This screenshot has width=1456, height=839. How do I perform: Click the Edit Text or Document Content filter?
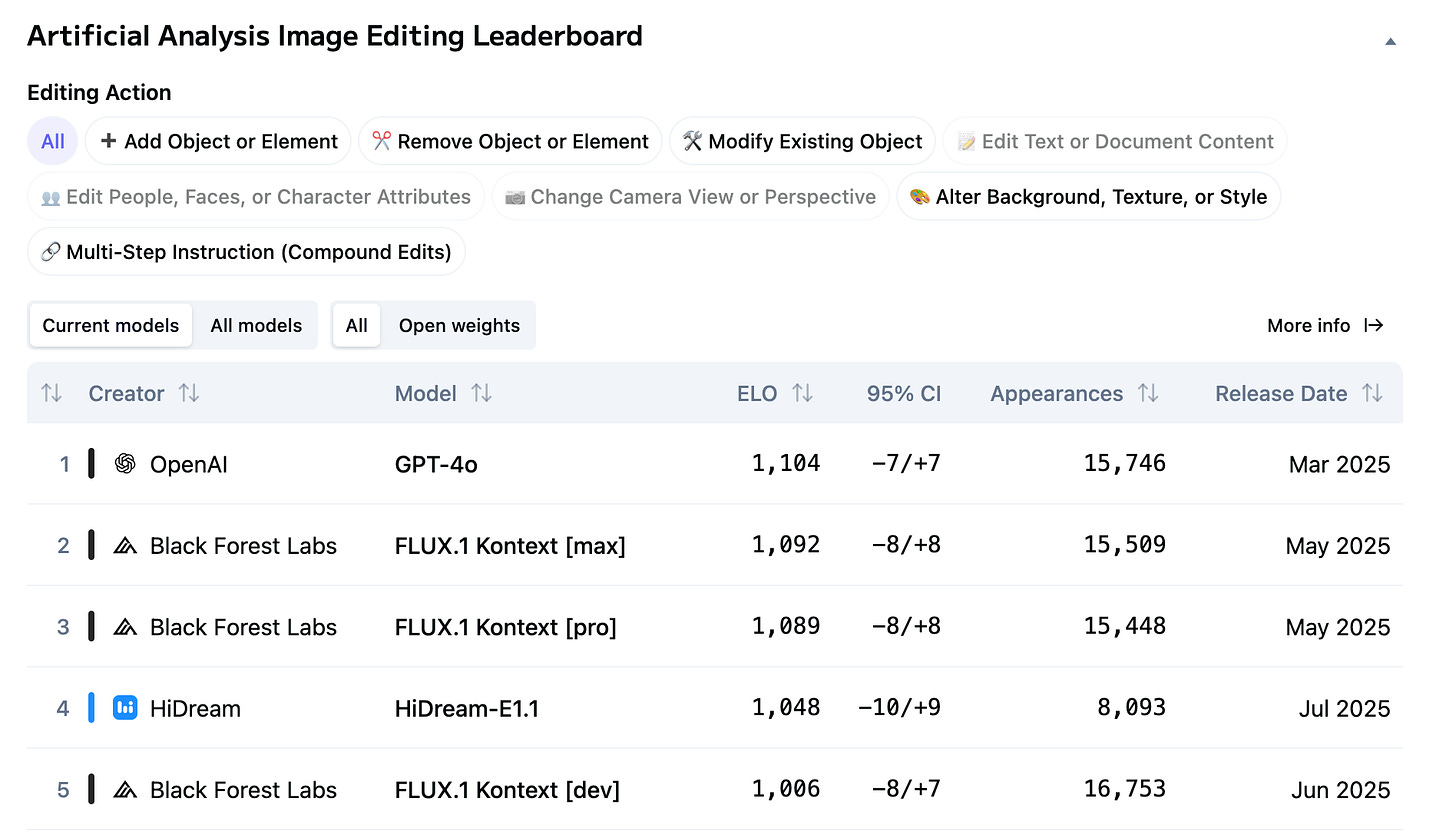[1114, 141]
